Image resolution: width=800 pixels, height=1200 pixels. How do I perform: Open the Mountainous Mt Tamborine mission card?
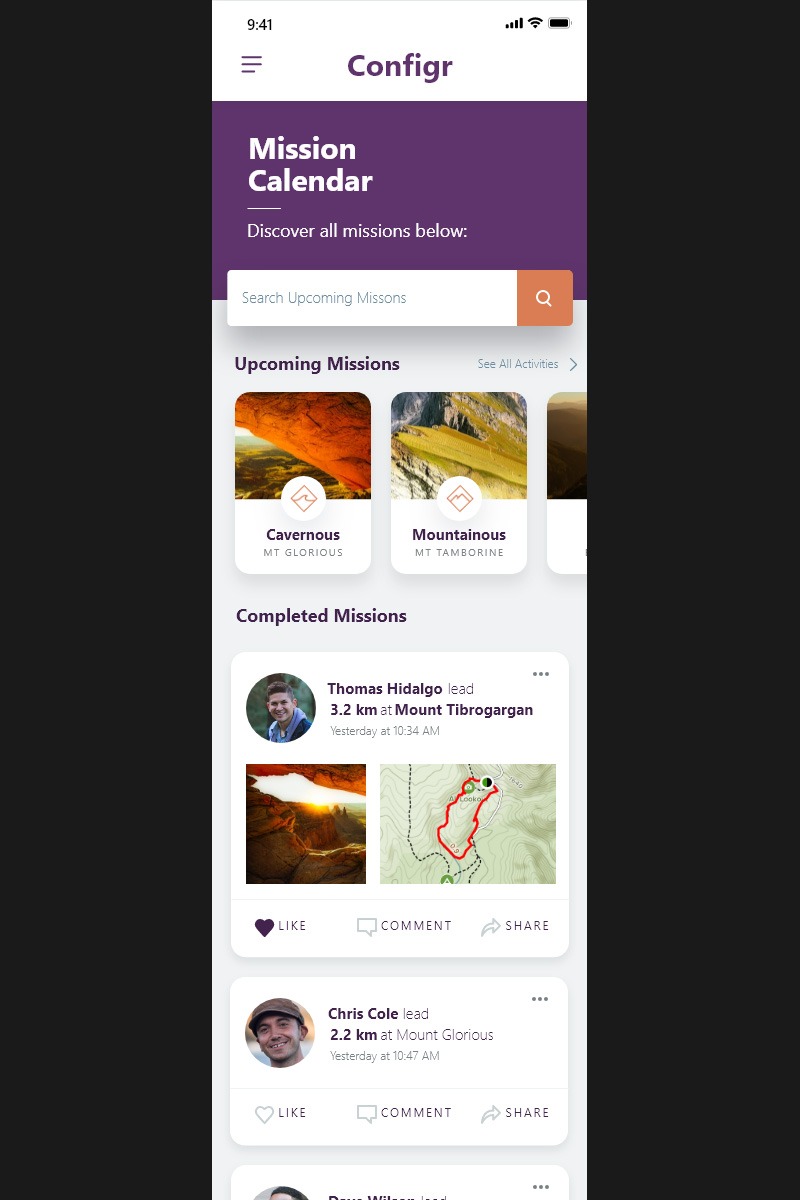(x=459, y=483)
